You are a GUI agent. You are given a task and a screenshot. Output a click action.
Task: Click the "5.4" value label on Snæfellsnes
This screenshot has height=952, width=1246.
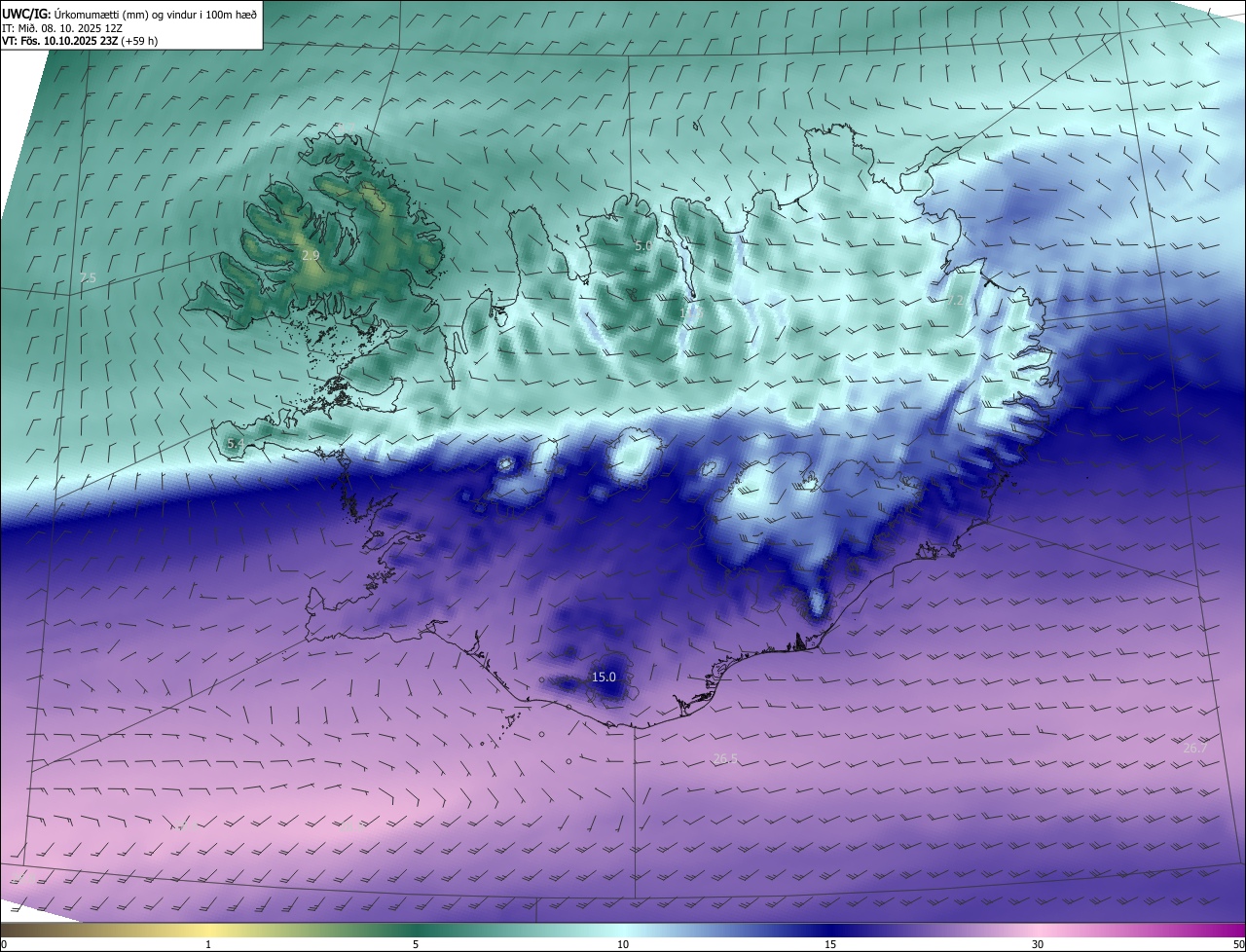tap(235, 444)
